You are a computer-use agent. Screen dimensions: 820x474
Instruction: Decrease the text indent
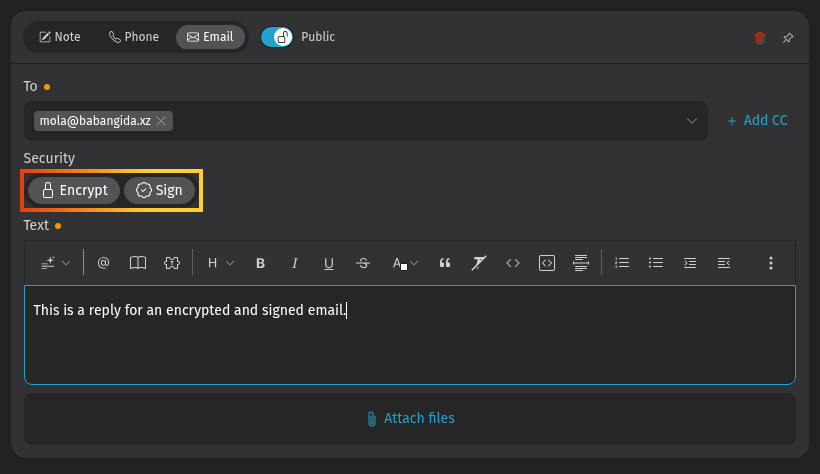724,263
